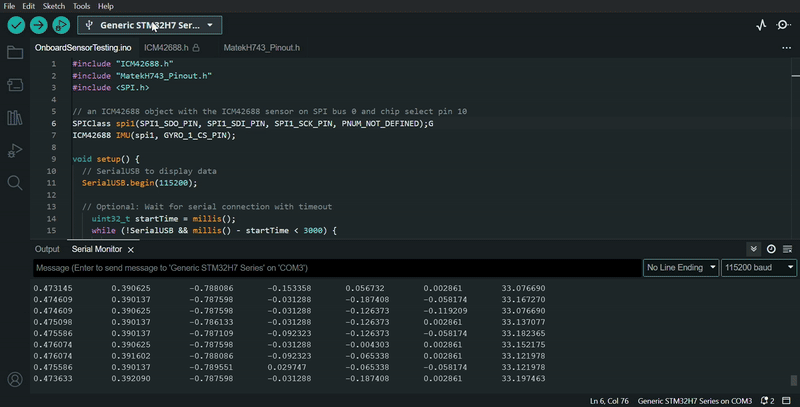Screen dimensions: 800x407
Task: Click serial value 0.029747
Action: tap(287, 367)
